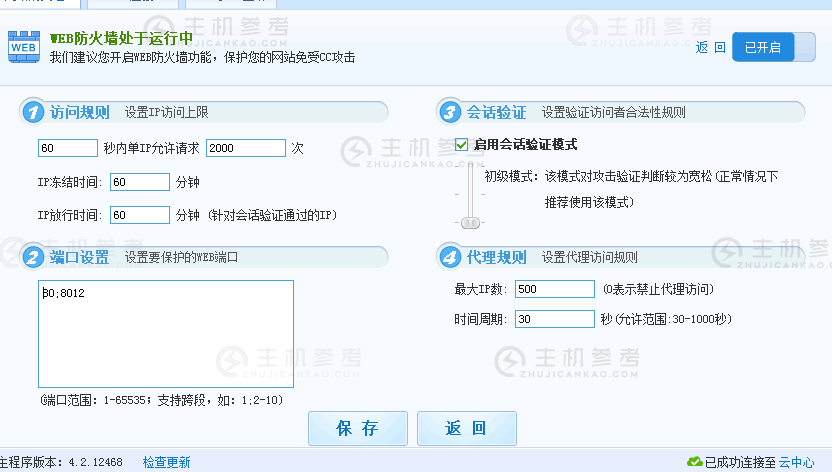832x472 pixels.
Task: Click the 返回 link near the top switch
Action: tap(710, 47)
